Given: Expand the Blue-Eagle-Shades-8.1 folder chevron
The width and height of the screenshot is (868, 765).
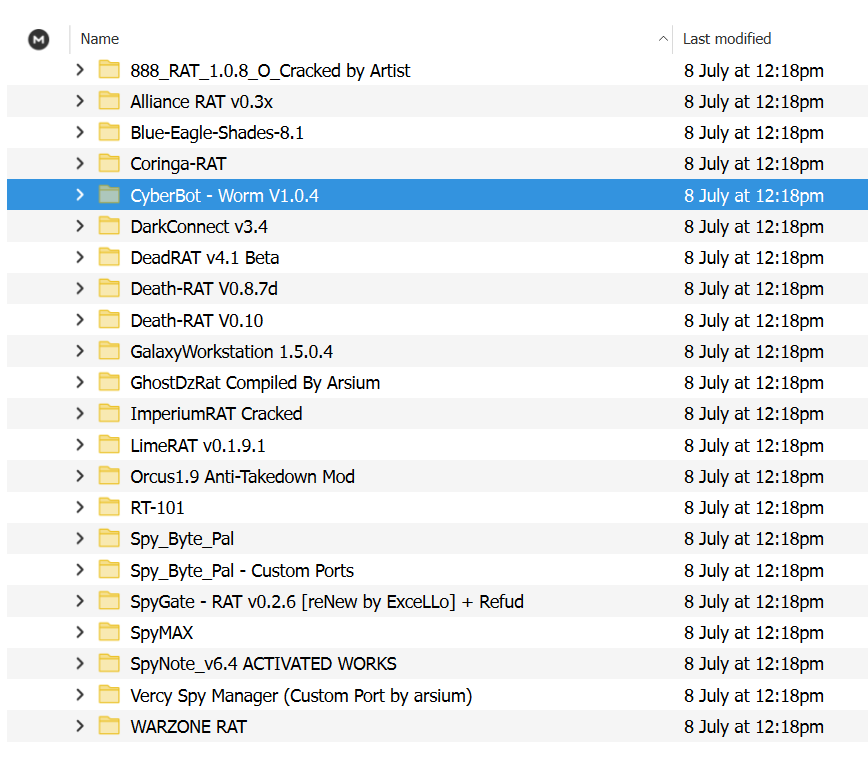Looking at the screenshot, I should pyautogui.click(x=80, y=132).
